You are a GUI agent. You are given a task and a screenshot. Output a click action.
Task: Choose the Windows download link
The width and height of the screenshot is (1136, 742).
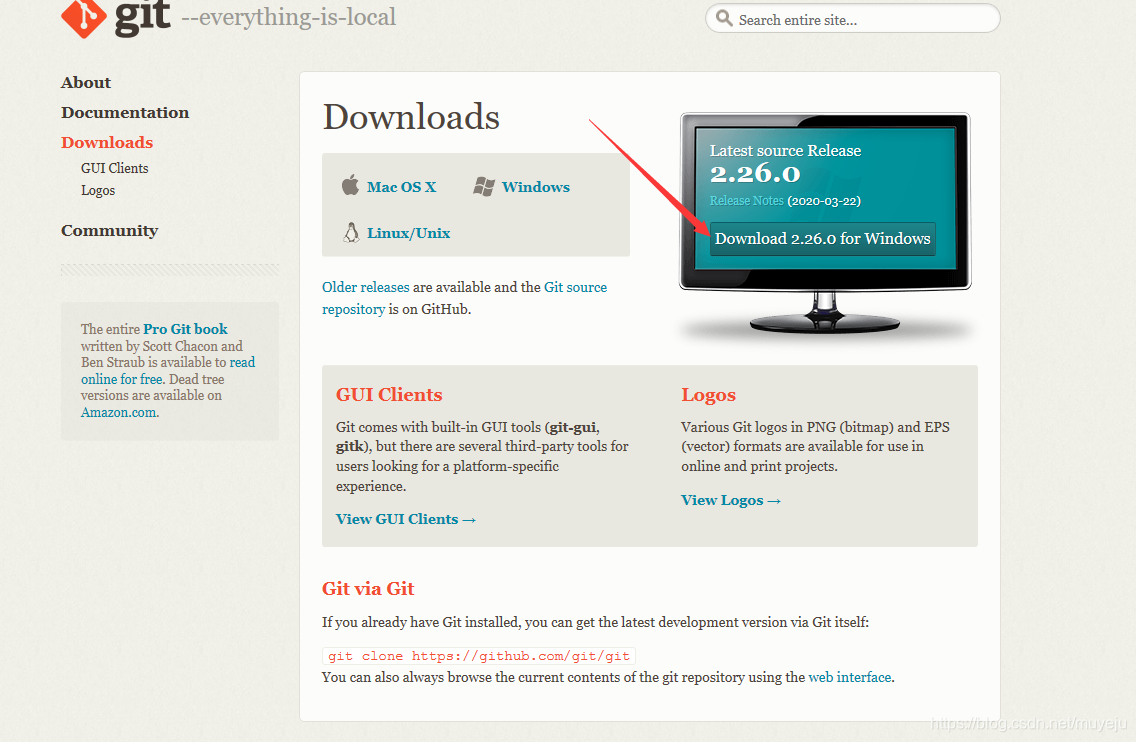[x=535, y=187]
